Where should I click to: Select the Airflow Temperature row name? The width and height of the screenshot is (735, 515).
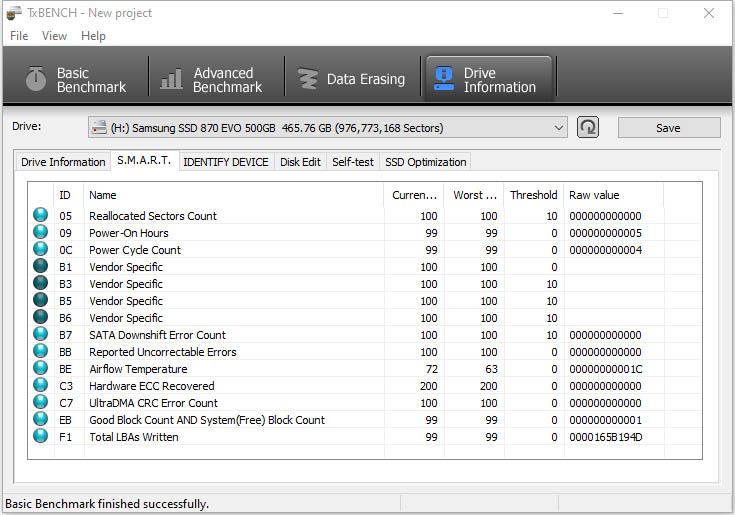[x=138, y=369]
